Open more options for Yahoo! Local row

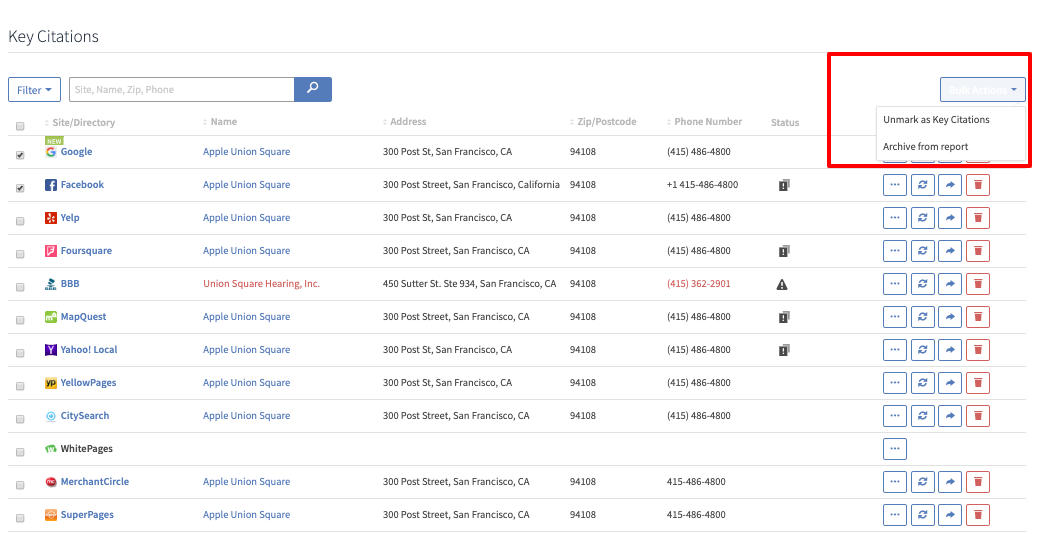[895, 350]
